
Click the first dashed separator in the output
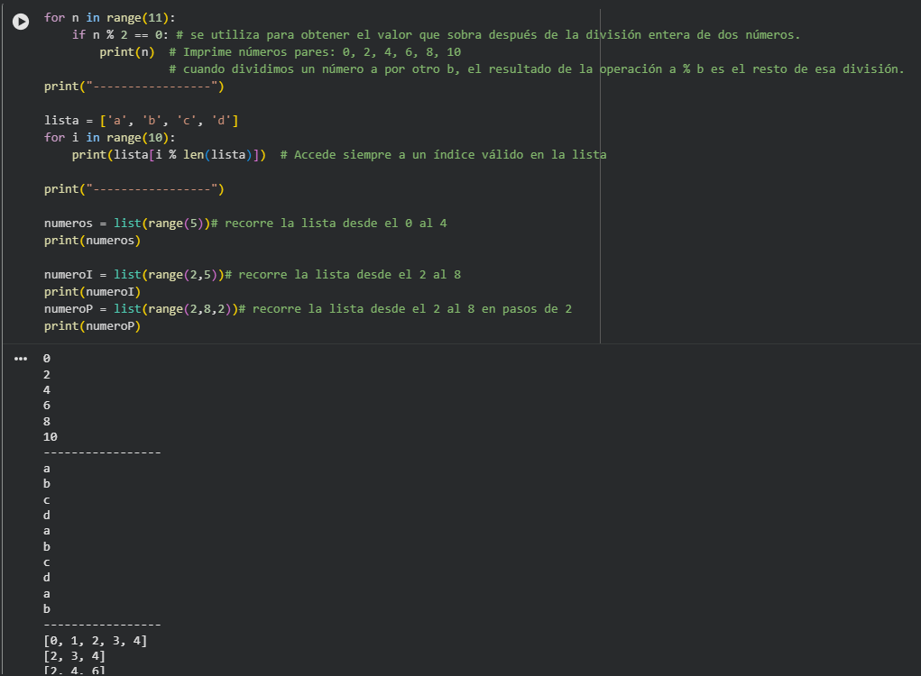tap(102, 453)
